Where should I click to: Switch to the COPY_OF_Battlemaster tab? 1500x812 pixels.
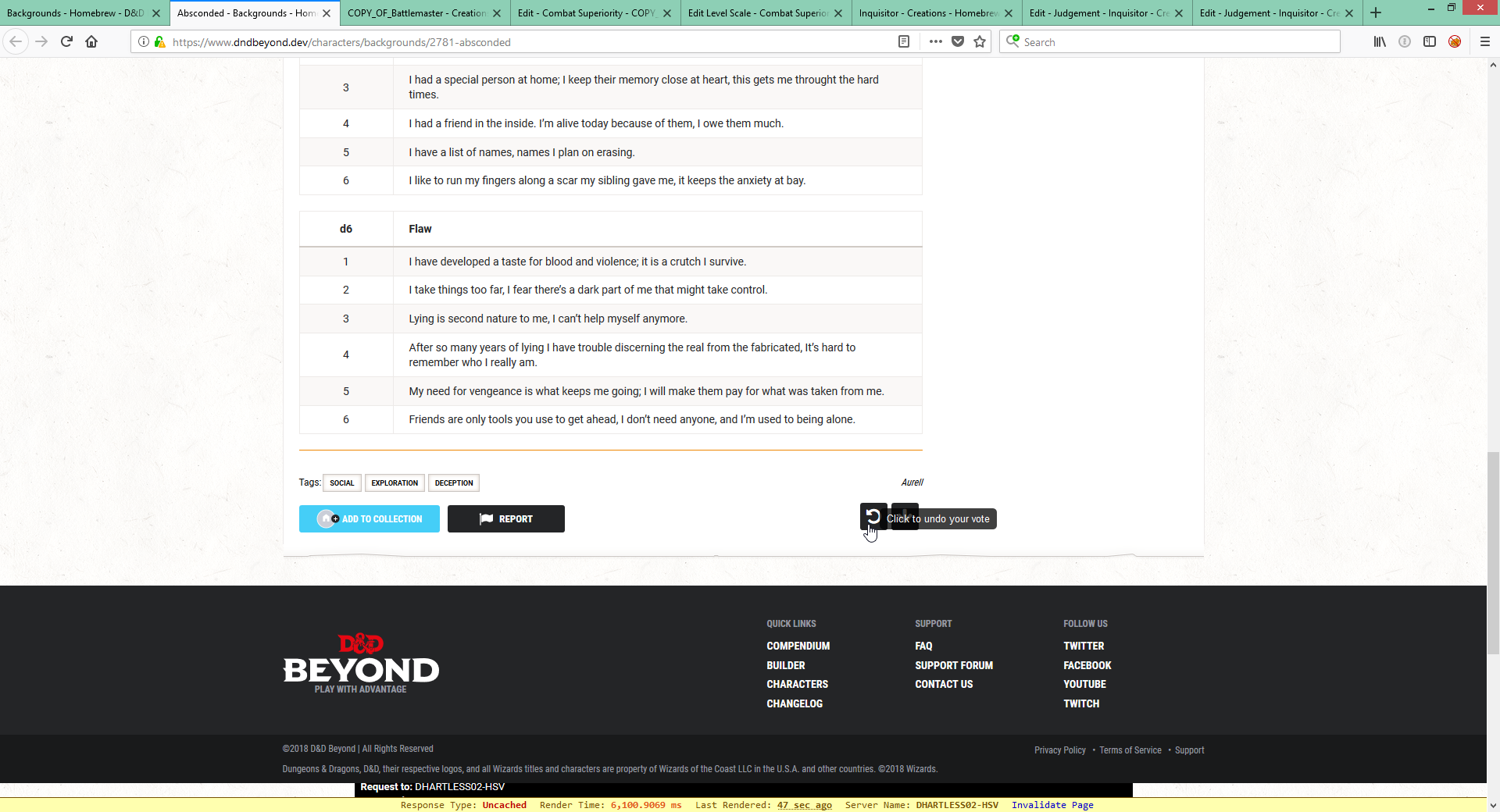point(416,13)
